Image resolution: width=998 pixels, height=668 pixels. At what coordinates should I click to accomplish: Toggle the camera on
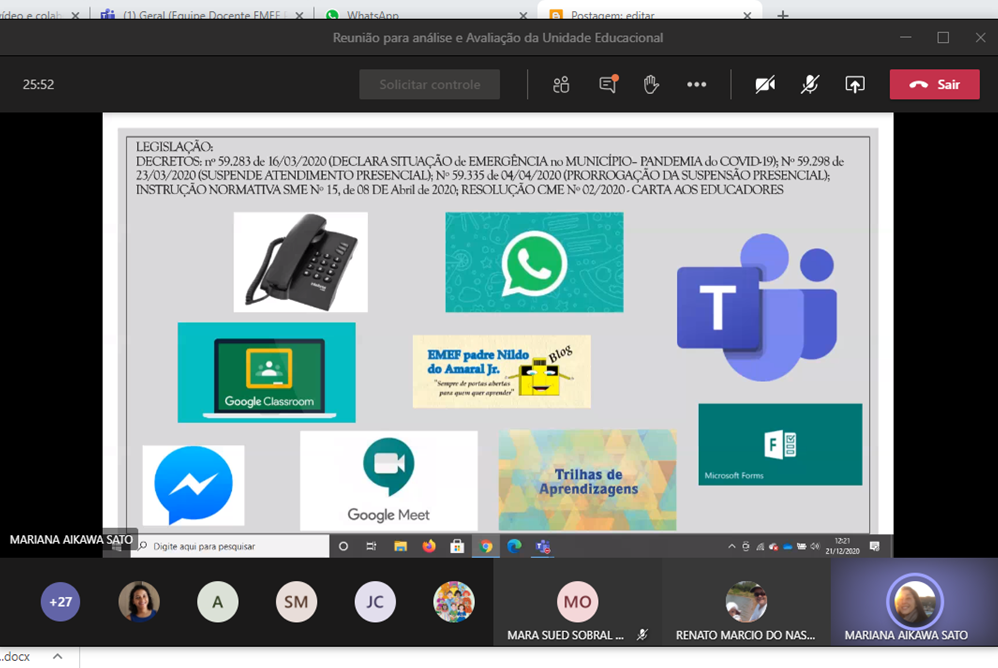click(765, 85)
